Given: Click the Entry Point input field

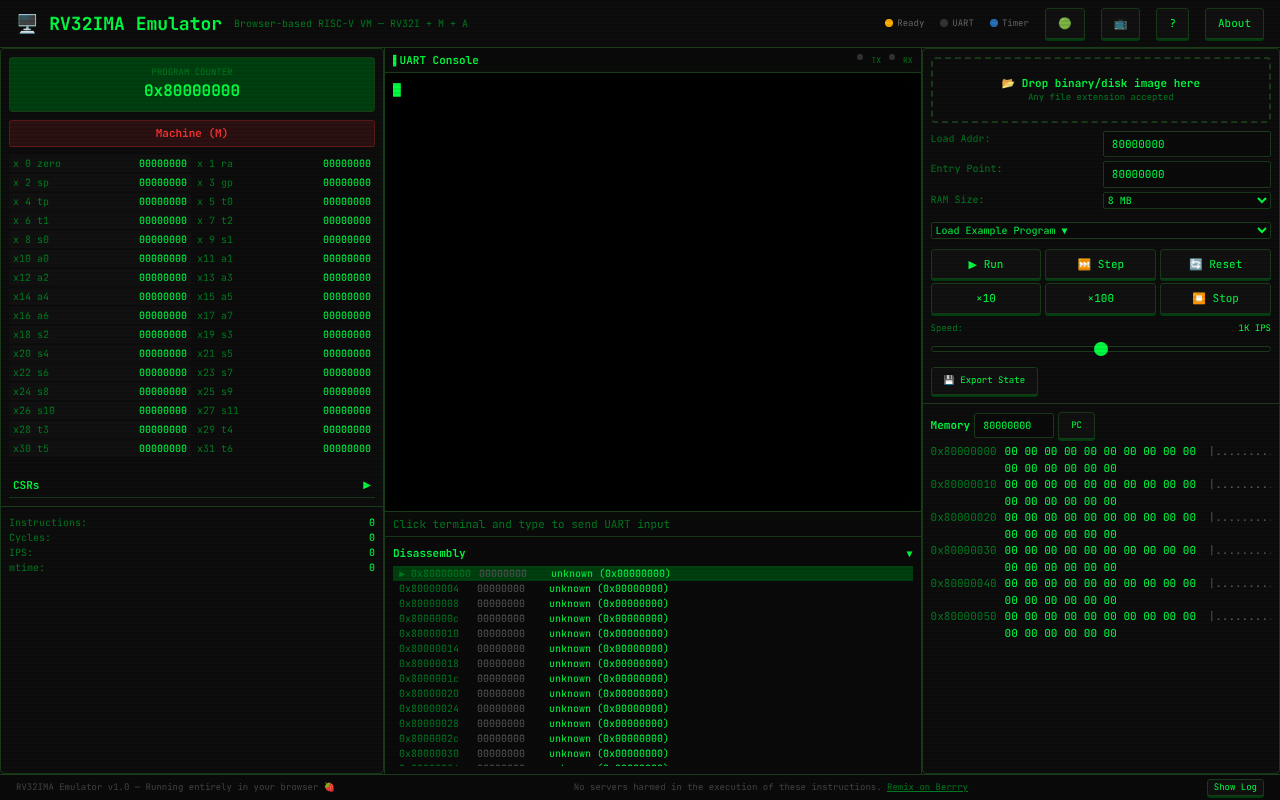Looking at the screenshot, I should 1187,174.
